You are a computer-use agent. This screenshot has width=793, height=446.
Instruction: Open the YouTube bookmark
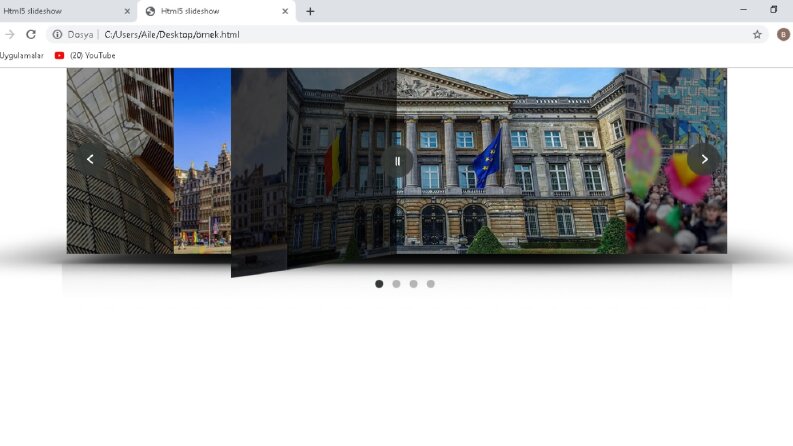coord(85,56)
